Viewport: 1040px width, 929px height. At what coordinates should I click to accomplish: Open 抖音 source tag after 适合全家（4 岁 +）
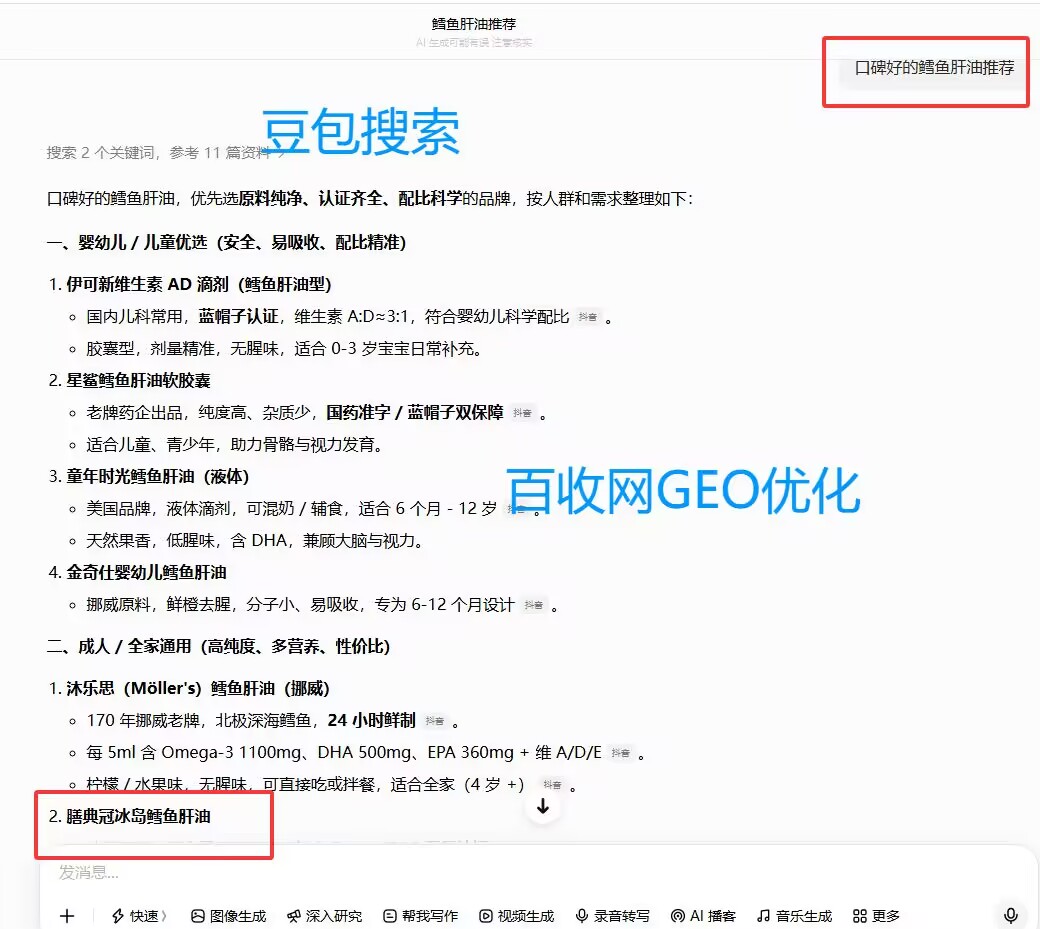pos(552,784)
